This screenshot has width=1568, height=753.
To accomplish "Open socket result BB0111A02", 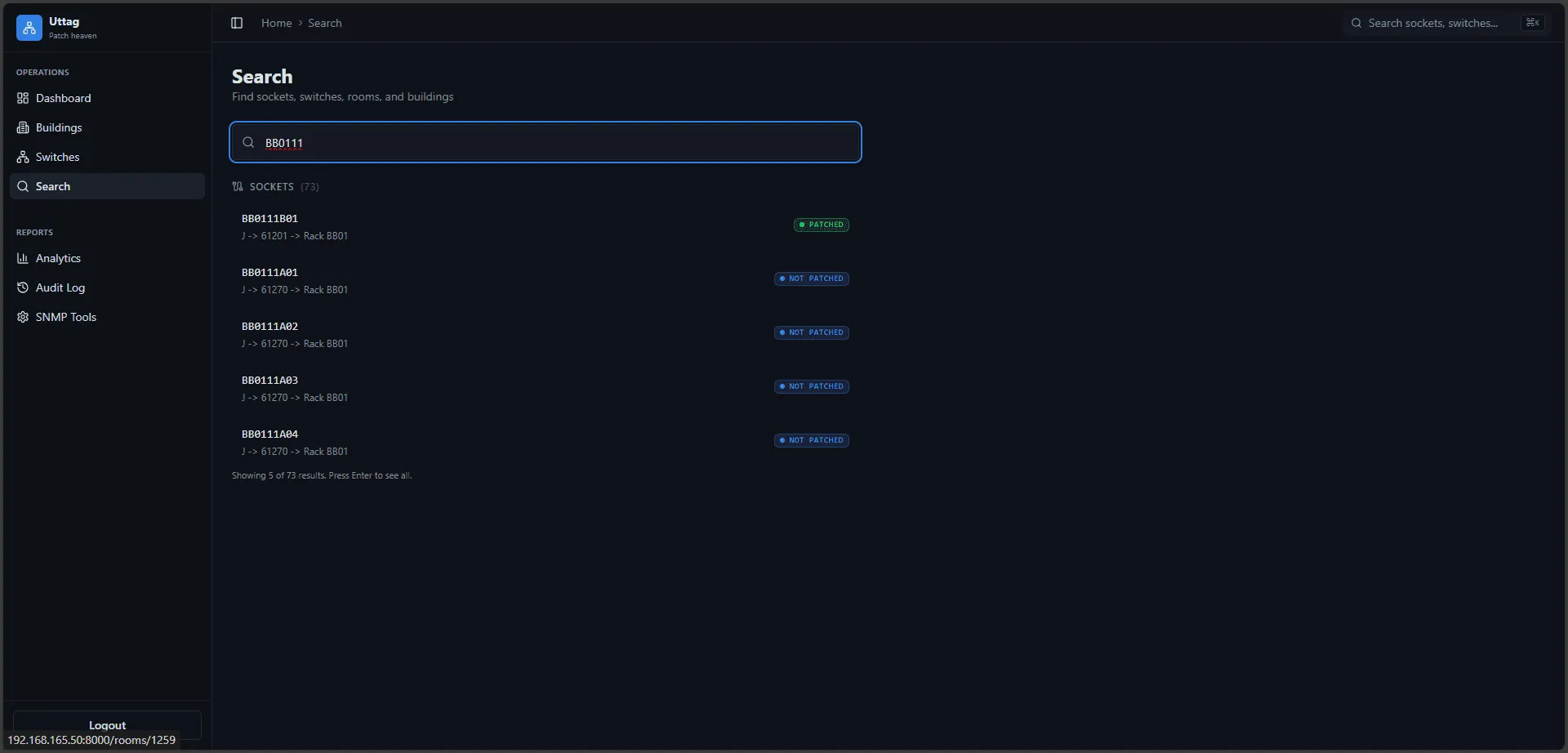I will point(546,334).
